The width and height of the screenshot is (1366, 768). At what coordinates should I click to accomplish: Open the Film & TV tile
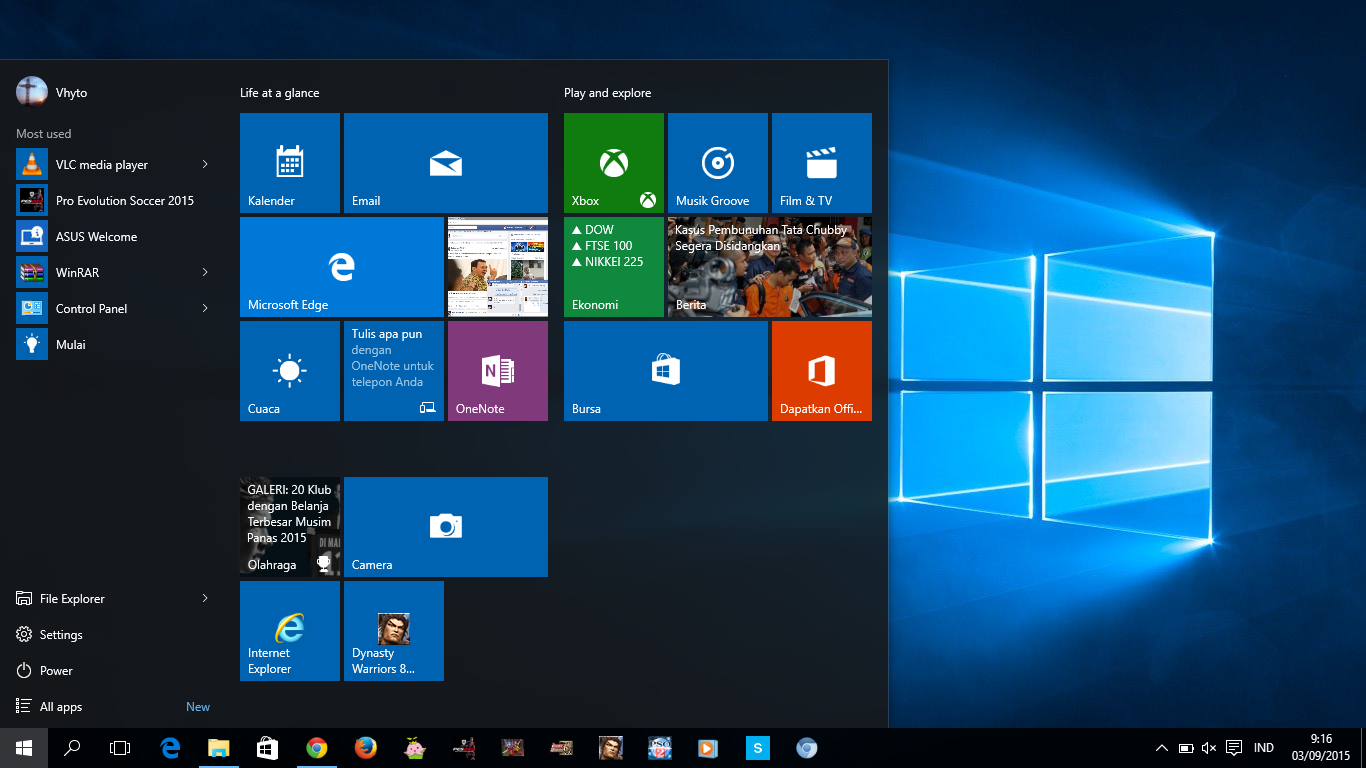822,163
